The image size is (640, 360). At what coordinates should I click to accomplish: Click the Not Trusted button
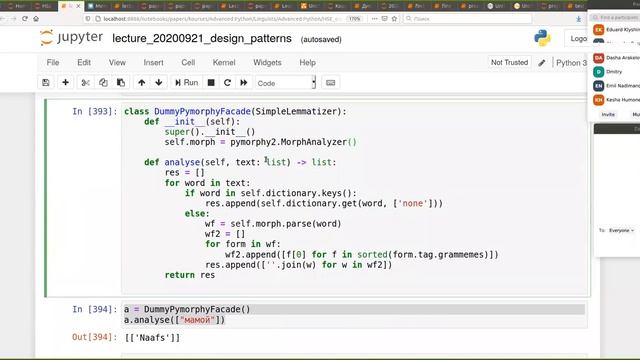click(x=509, y=62)
